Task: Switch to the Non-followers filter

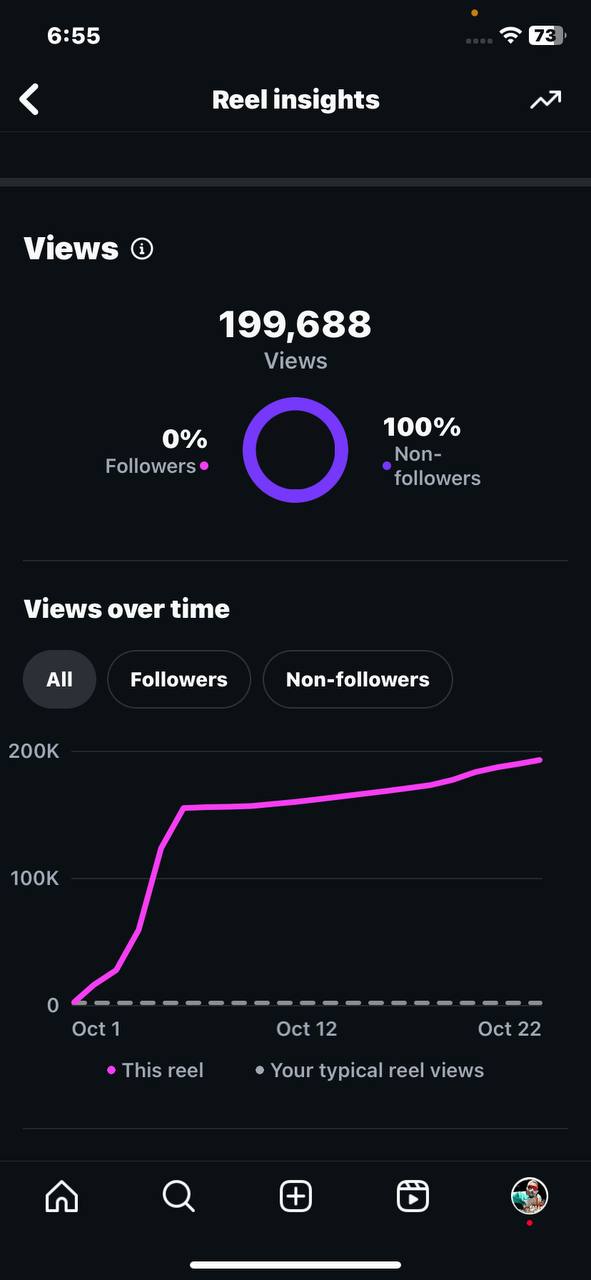Action: tap(357, 679)
